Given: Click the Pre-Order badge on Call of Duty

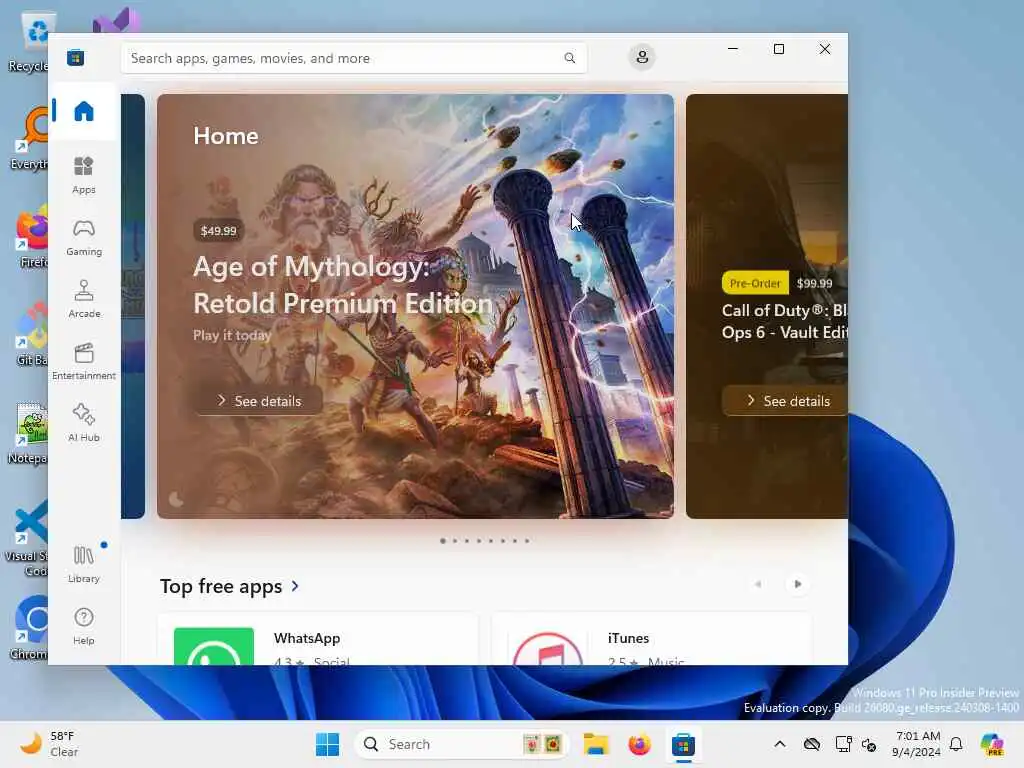Looking at the screenshot, I should click(755, 283).
